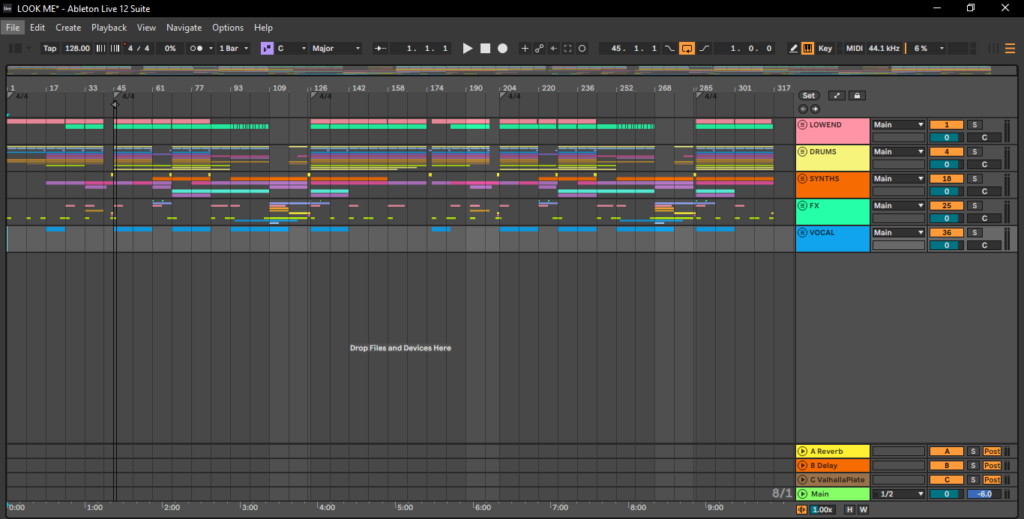1024x519 pixels.
Task: Click the Tap tempo button
Action: pyautogui.click(x=49, y=48)
